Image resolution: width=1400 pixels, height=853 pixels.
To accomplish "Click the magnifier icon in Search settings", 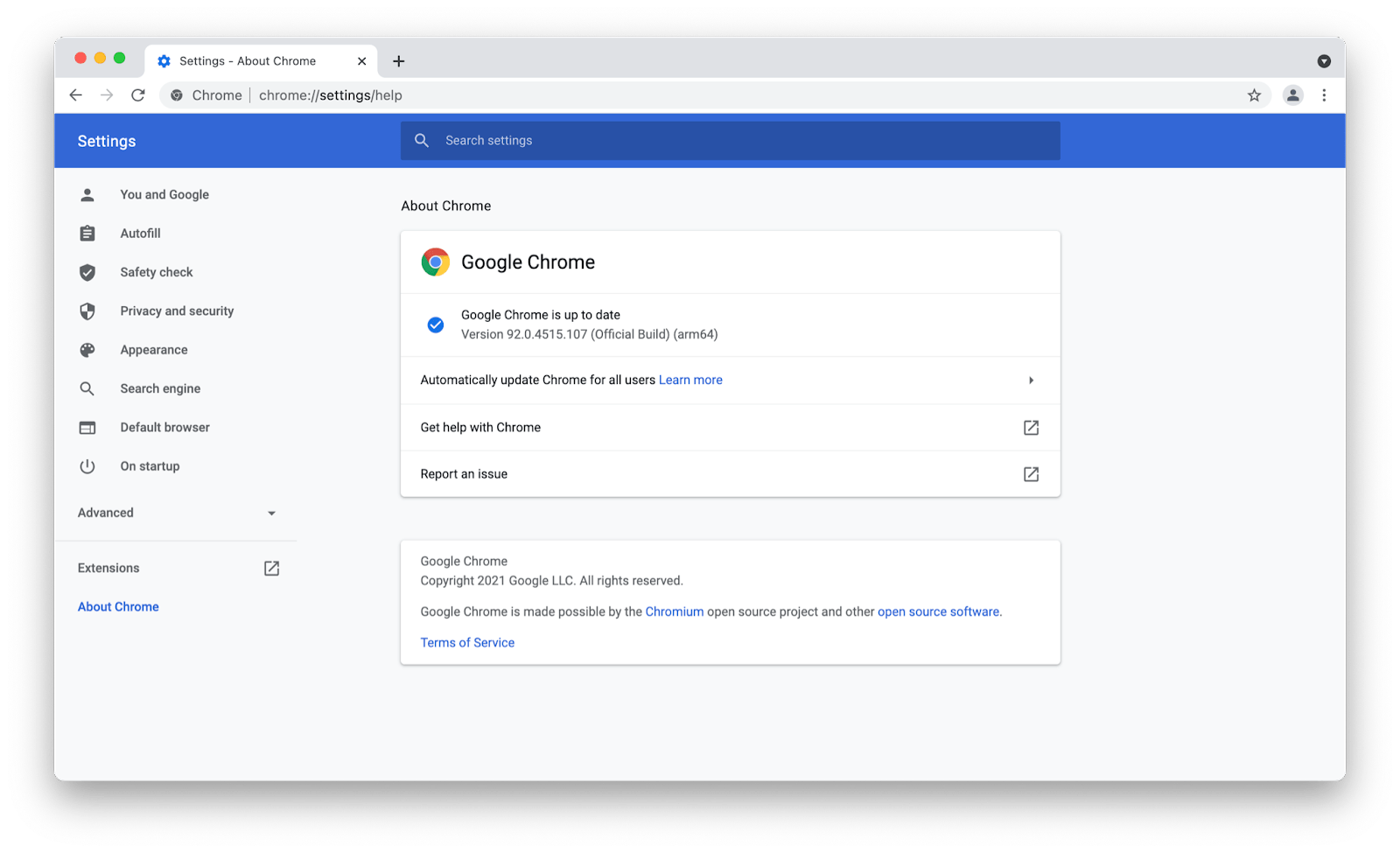I will click(x=422, y=141).
